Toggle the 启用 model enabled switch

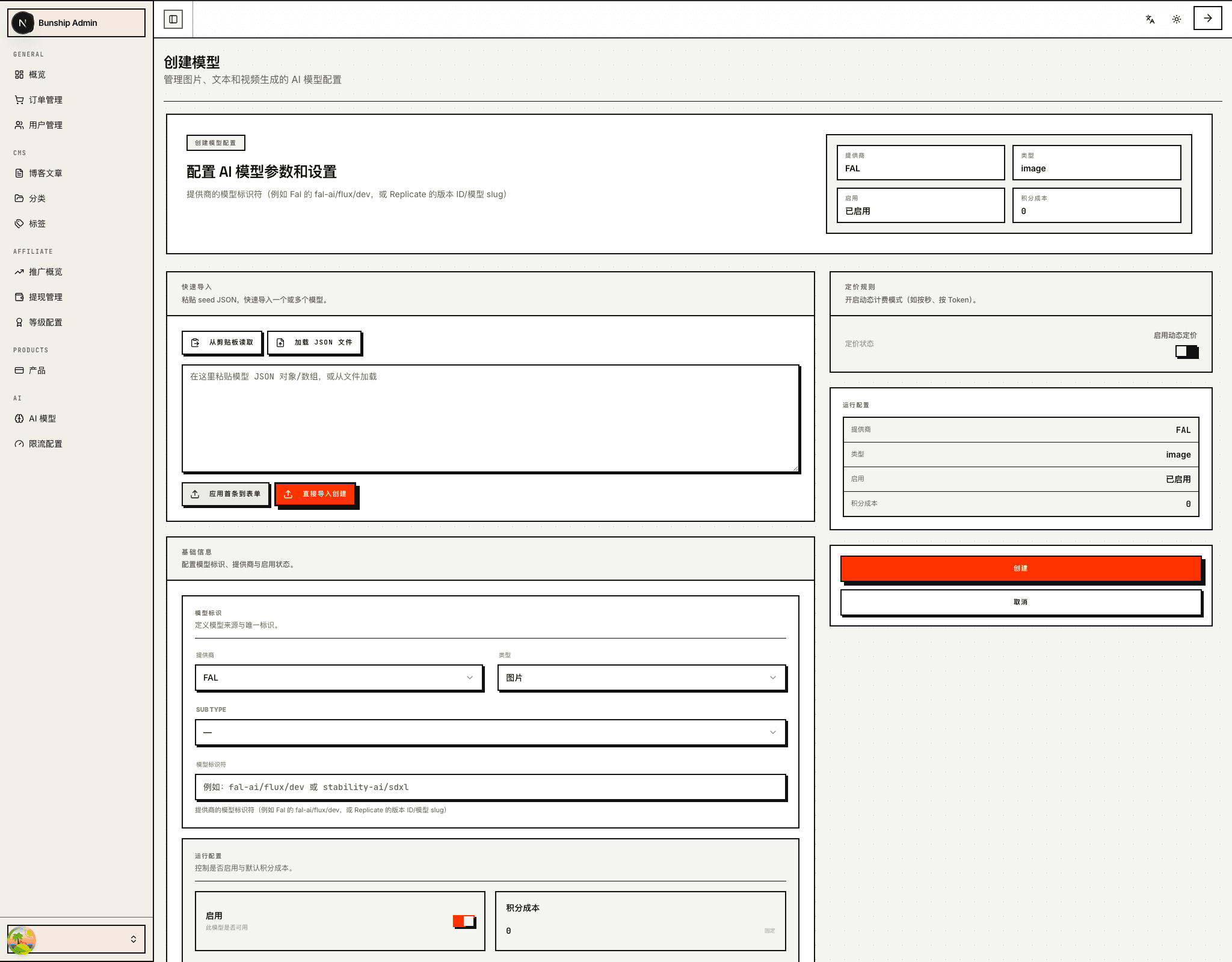point(464,921)
